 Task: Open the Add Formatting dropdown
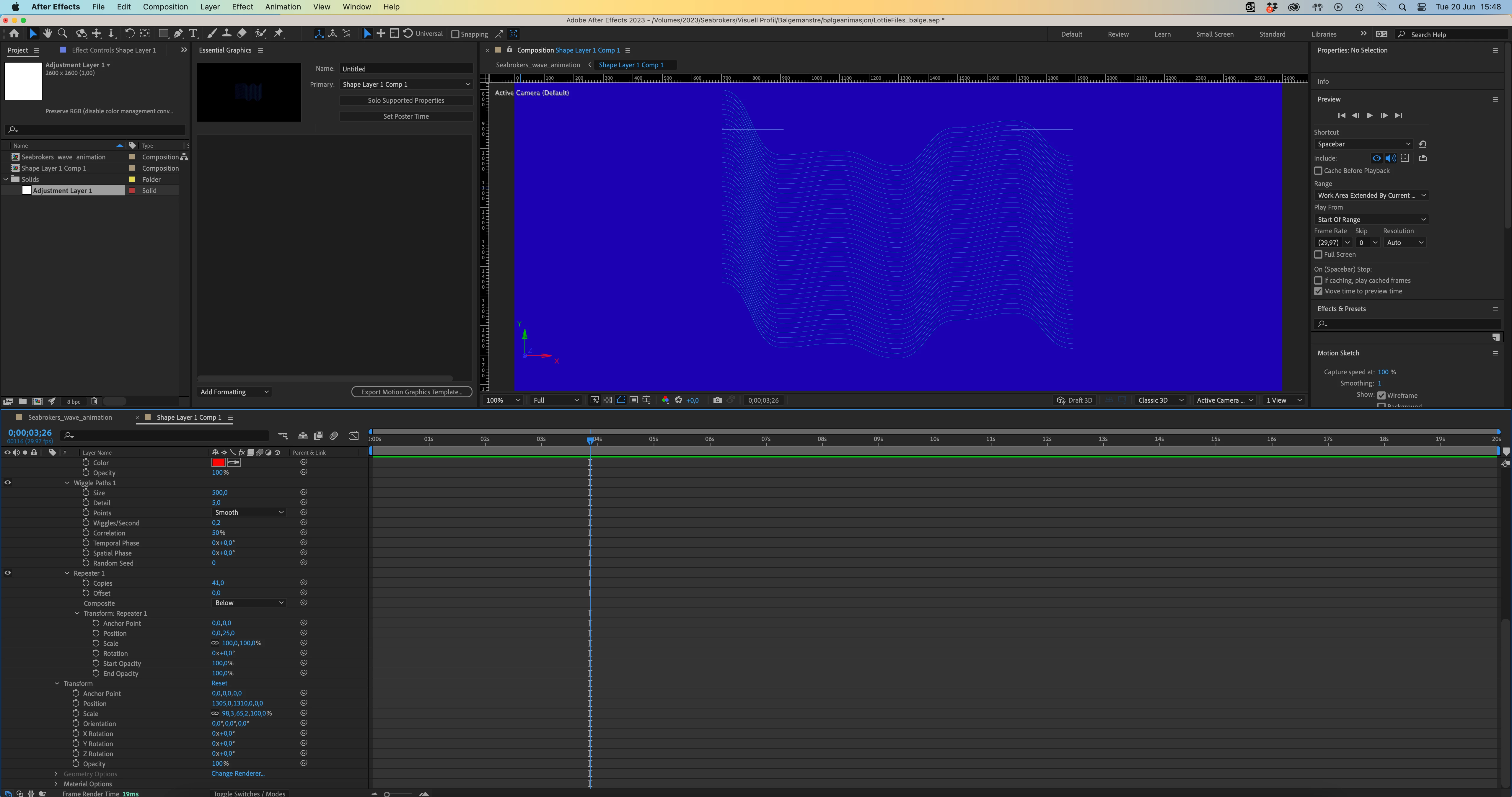(x=234, y=392)
